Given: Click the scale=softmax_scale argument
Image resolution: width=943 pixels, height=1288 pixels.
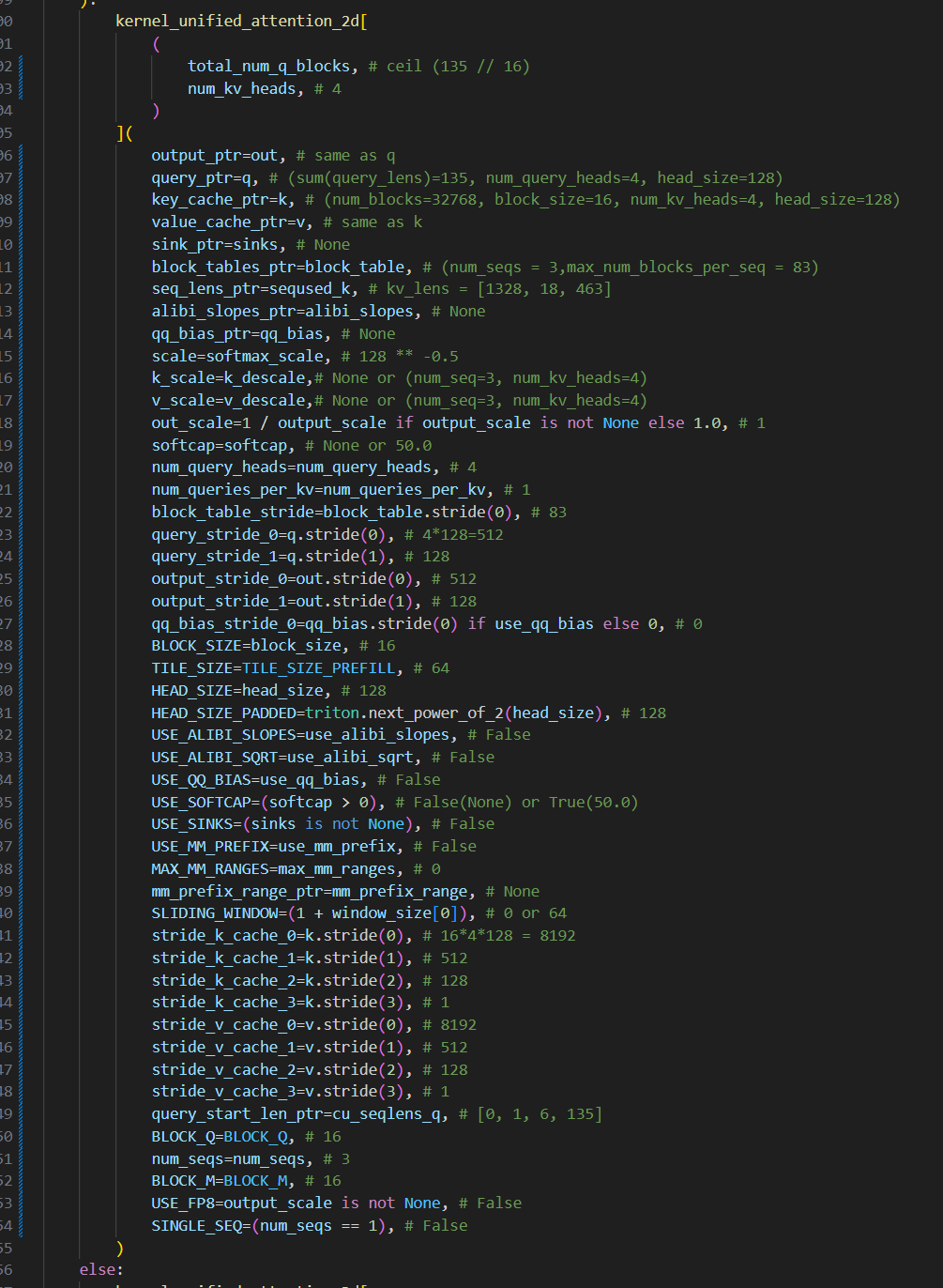Looking at the screenshot, I should coord(237,356).
